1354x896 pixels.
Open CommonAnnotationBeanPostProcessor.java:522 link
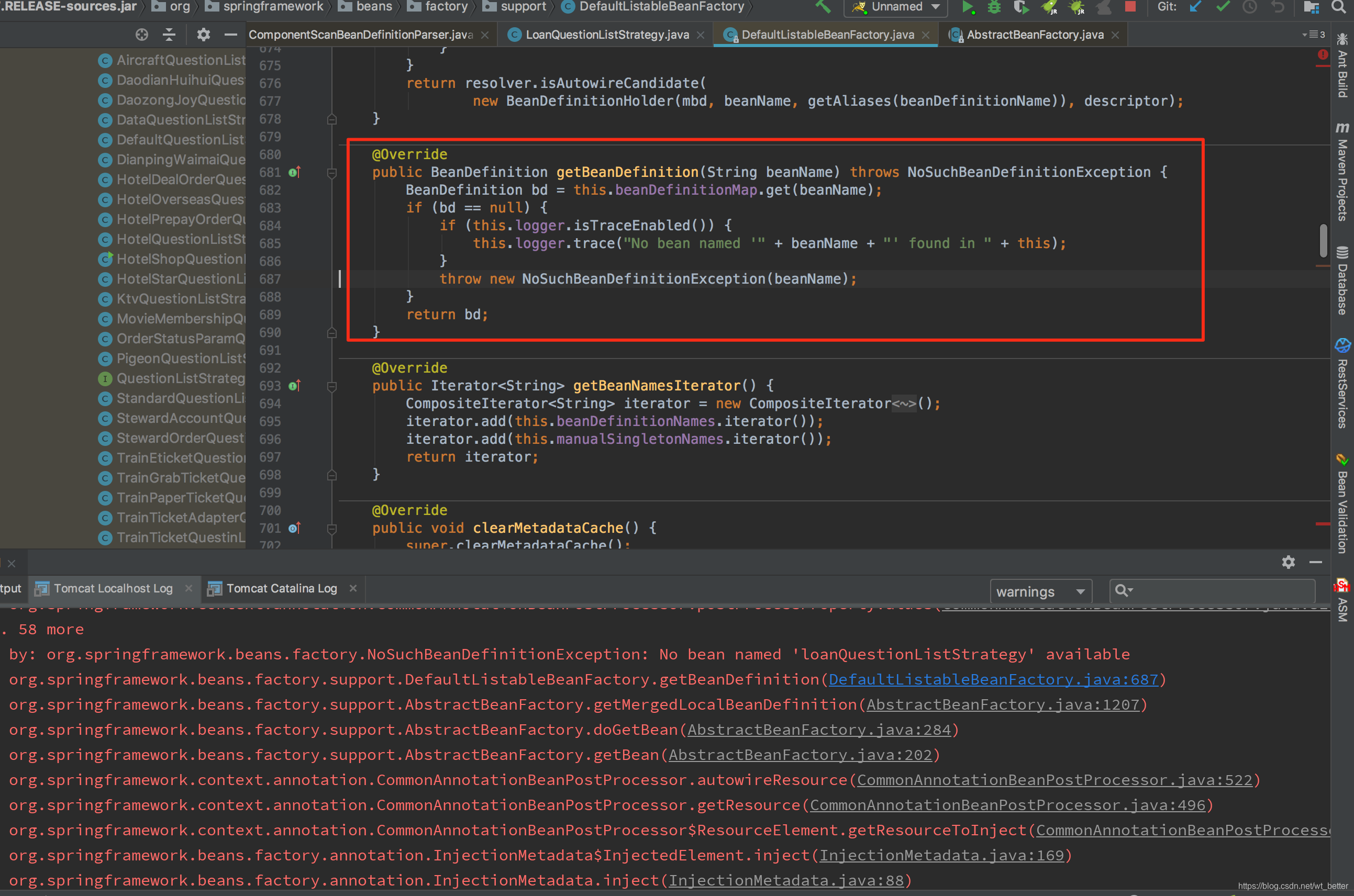coord(1055,780)
